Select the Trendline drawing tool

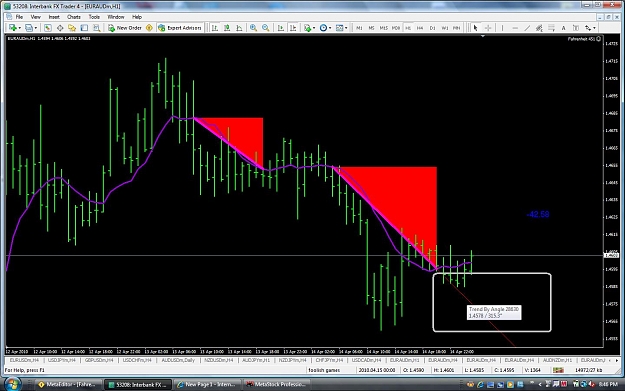(x=527, y=28)
